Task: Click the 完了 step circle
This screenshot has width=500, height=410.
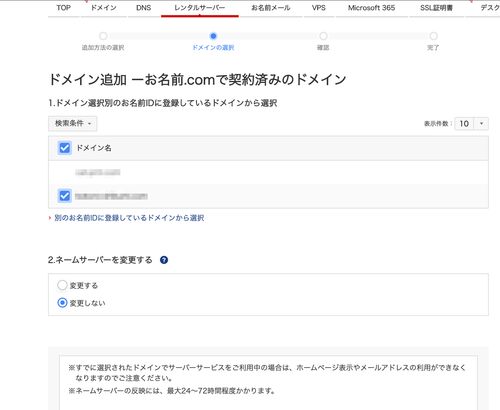Action: coord(433,36)
